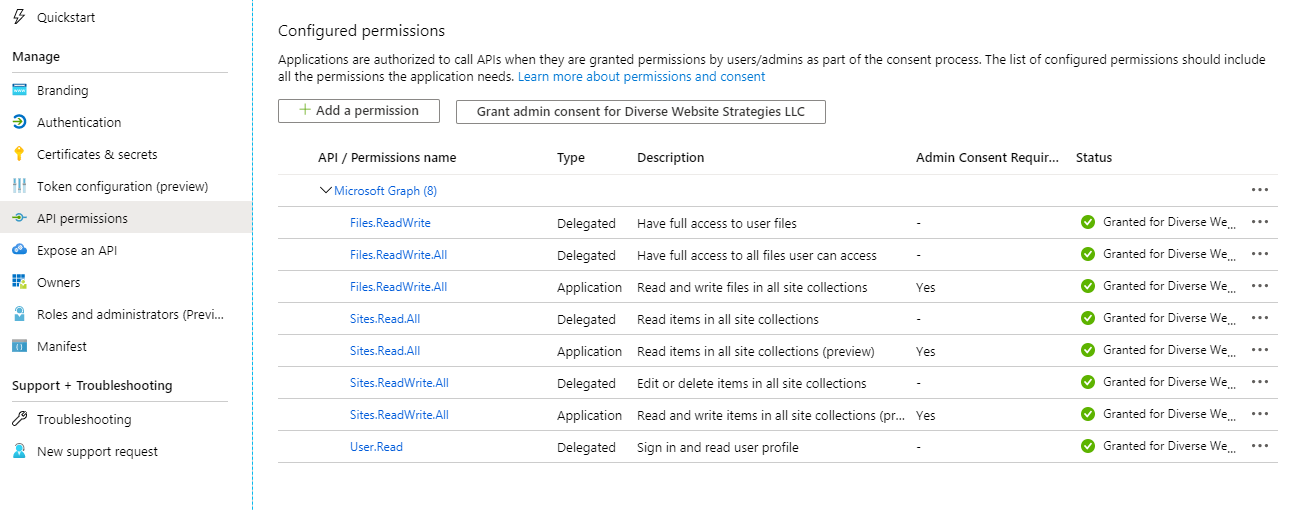This screenshot has width=1303, height=510.
Task: Open Quickstart from the sidebar
Action: tap(66, 18)
